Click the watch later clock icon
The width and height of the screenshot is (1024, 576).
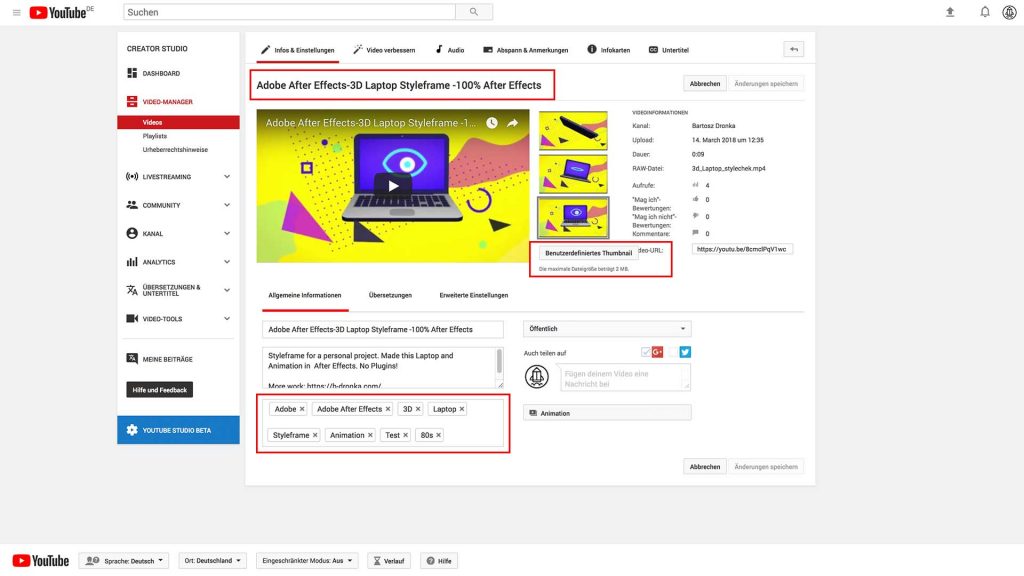[491, 123]
